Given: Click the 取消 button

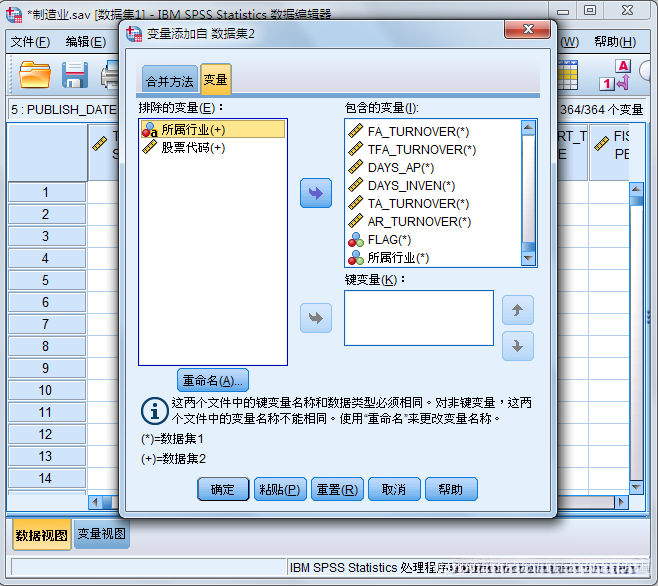Looking at the screenshot, I should tap(394, 489).
